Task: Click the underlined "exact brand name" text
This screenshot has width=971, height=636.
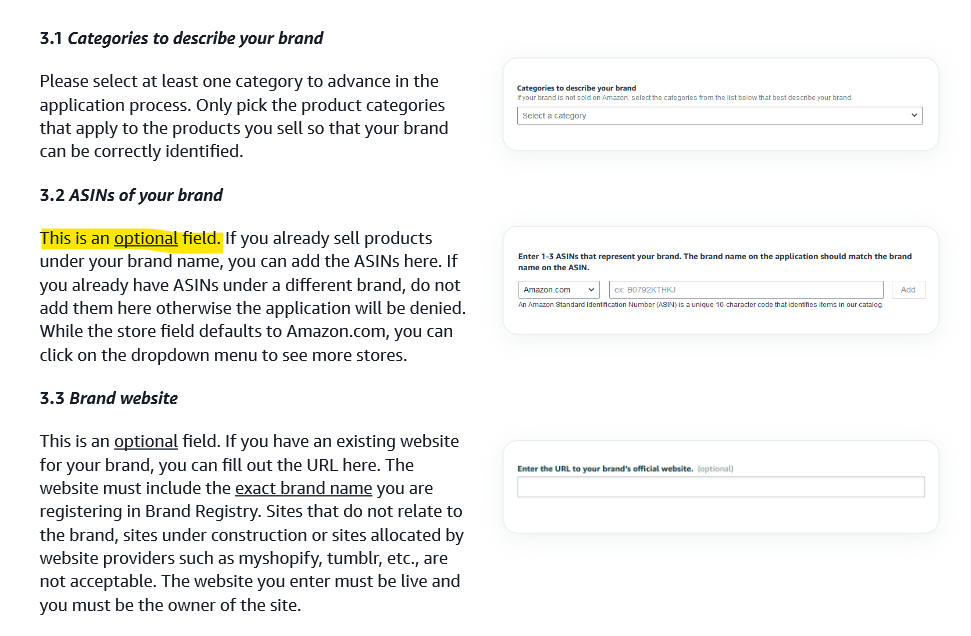Action: 303,489
